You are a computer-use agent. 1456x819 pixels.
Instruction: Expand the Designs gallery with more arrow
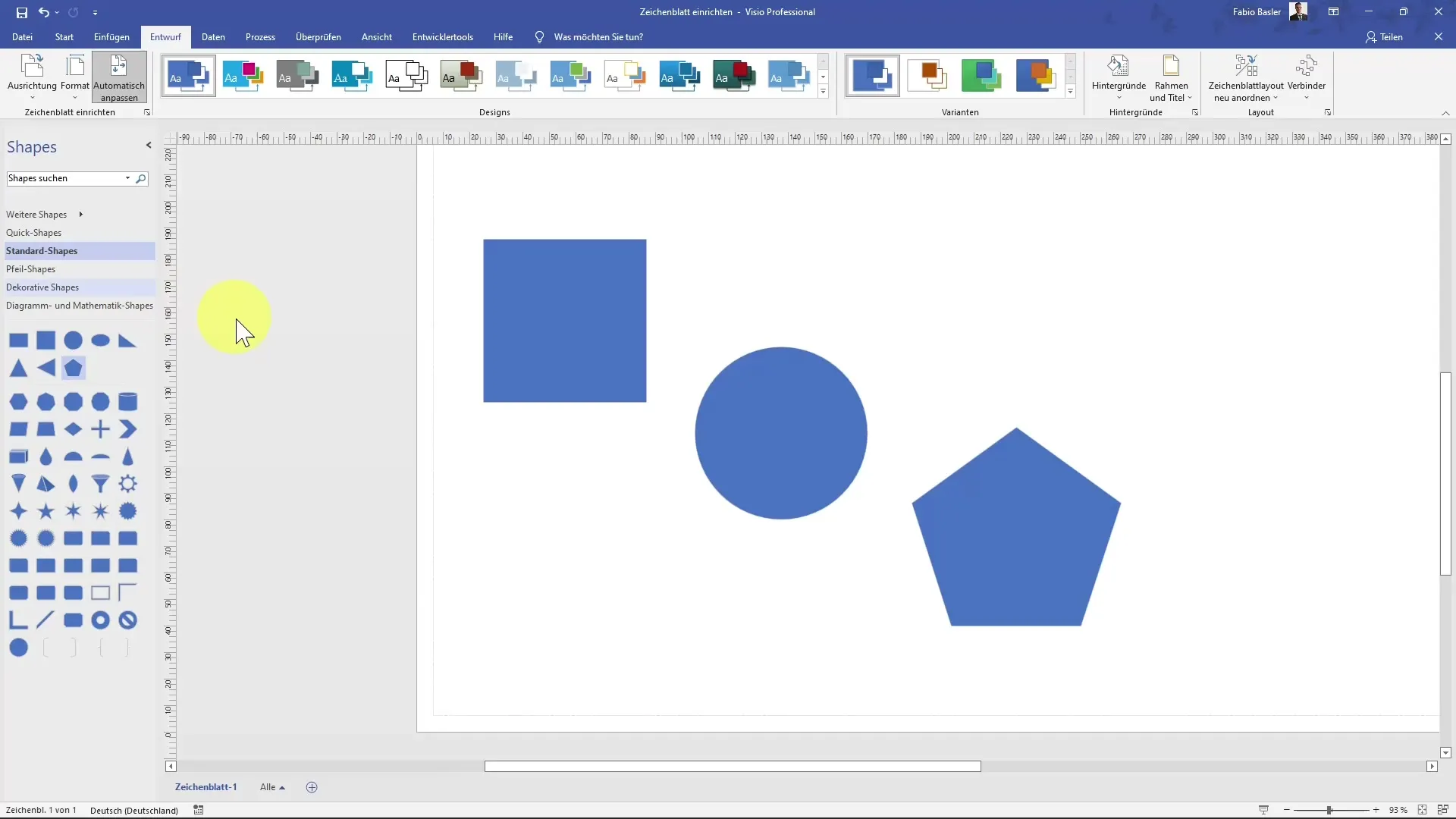(823, 92)
